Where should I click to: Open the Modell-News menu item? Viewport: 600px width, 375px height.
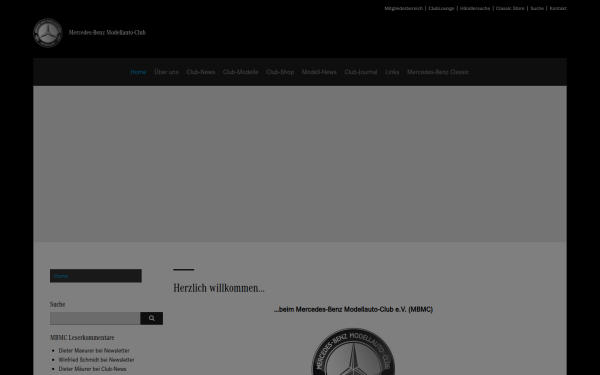(x=319, y=72)
